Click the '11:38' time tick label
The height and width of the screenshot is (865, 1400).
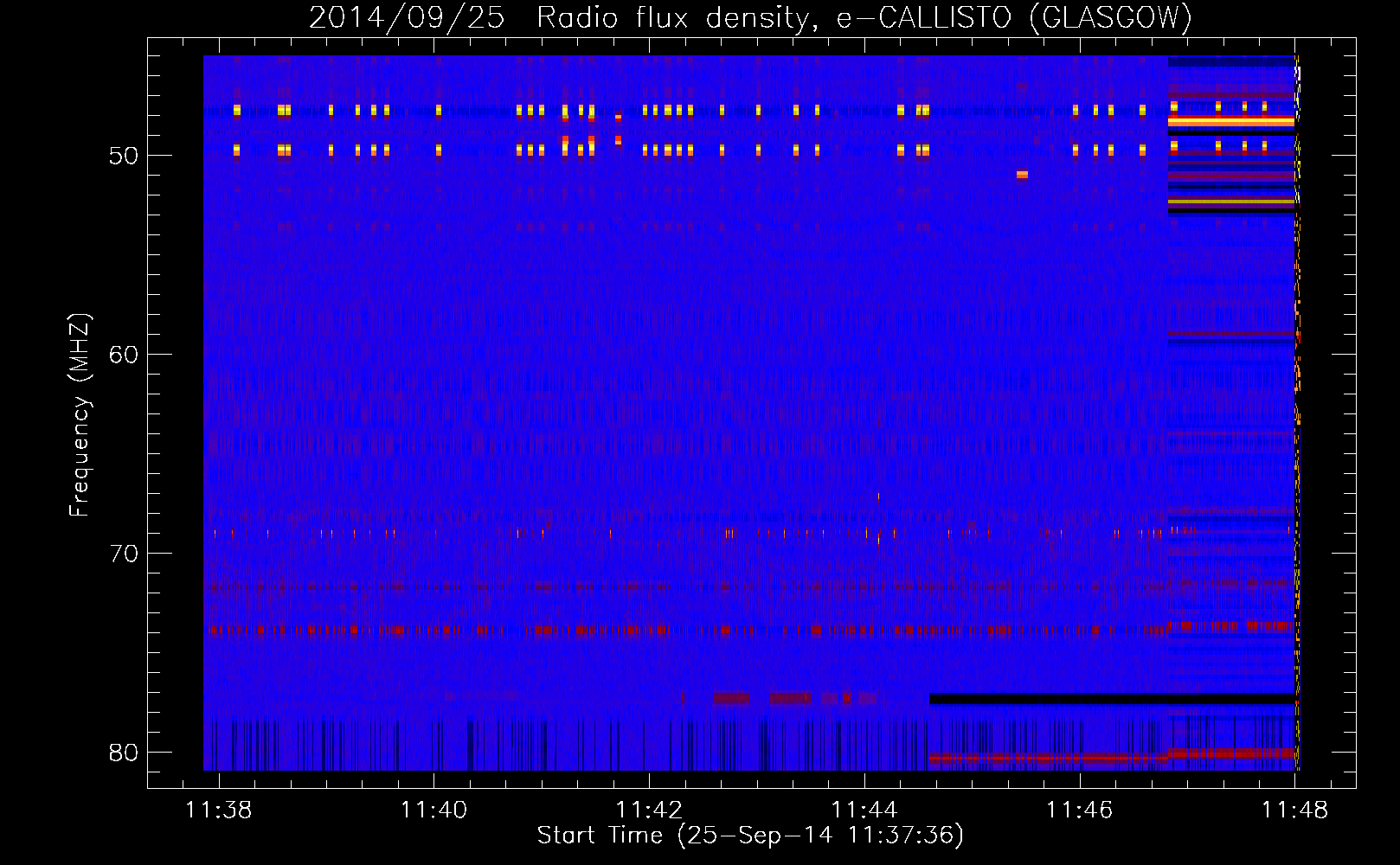click(x=219, y=810)
